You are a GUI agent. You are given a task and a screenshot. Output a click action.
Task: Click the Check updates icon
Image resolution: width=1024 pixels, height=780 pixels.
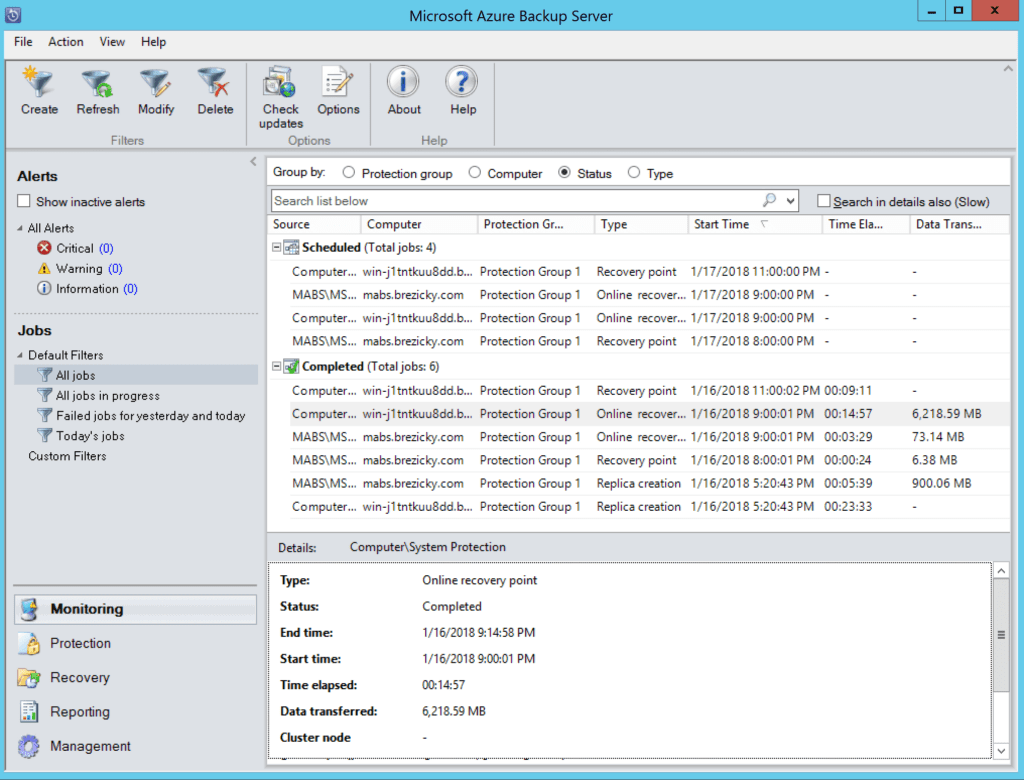(280, 83)
